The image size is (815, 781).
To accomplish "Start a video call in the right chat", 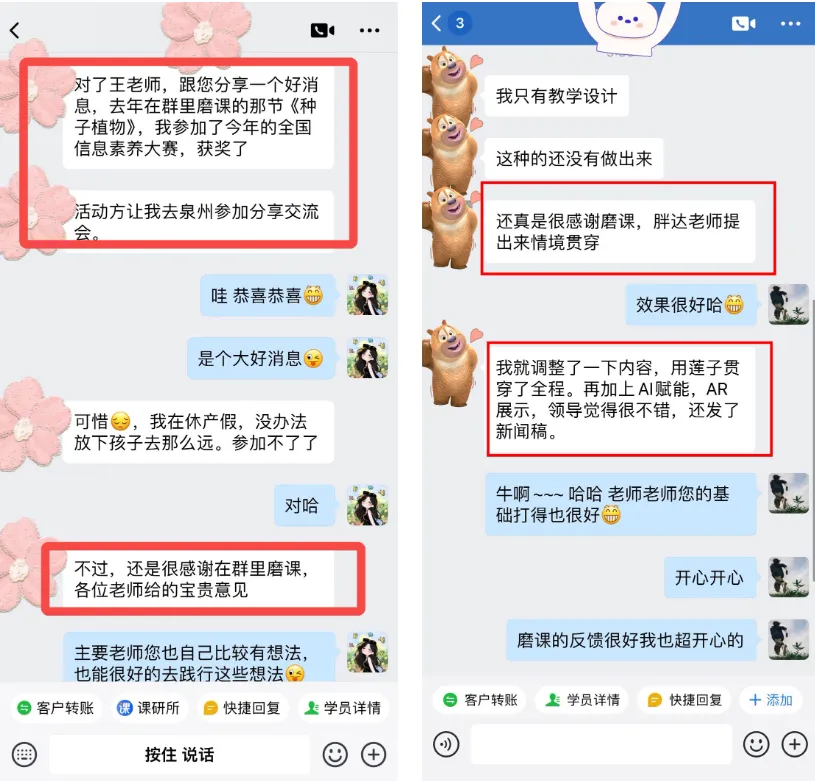I will (x=743, y=23).
